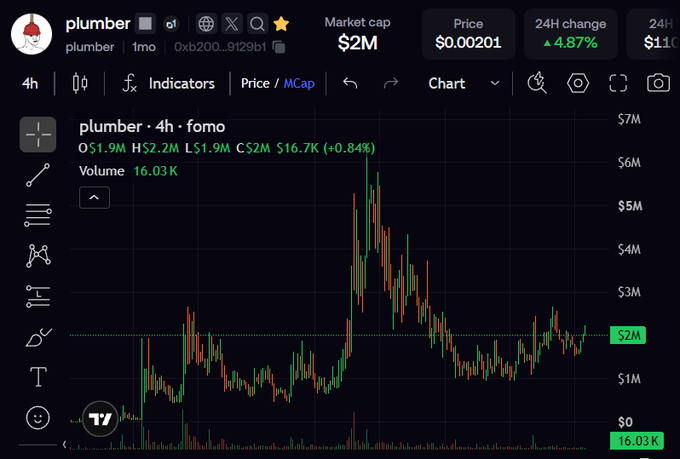
Task: Click the 16.03K volume axis label
Action: [x=637, y=441]
